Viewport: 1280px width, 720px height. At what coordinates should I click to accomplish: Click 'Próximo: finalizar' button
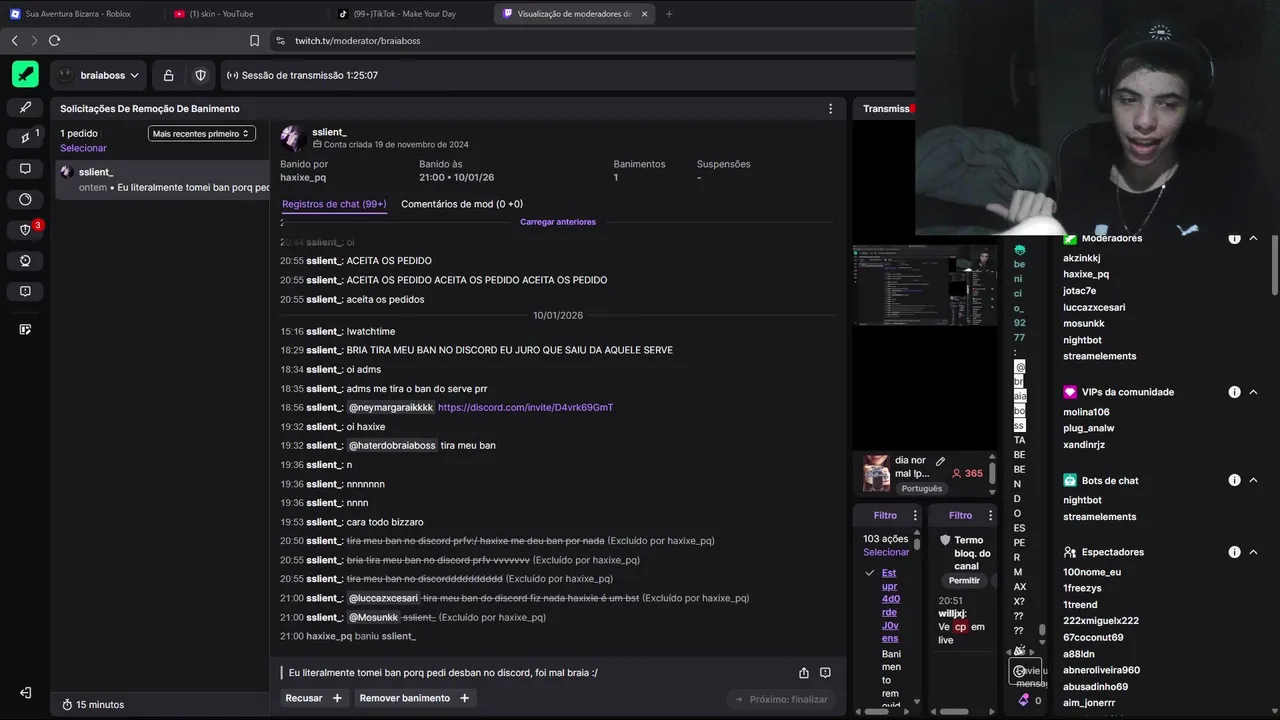tap(781, 699)
